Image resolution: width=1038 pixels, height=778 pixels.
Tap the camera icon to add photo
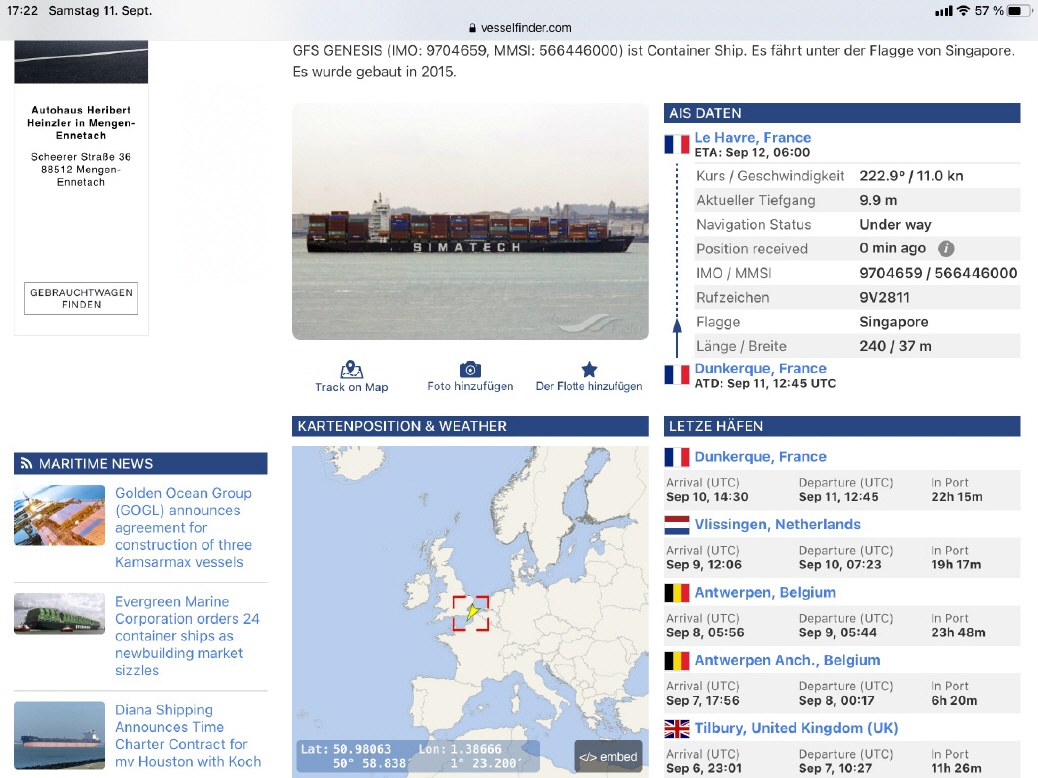[x=470, y=369]
